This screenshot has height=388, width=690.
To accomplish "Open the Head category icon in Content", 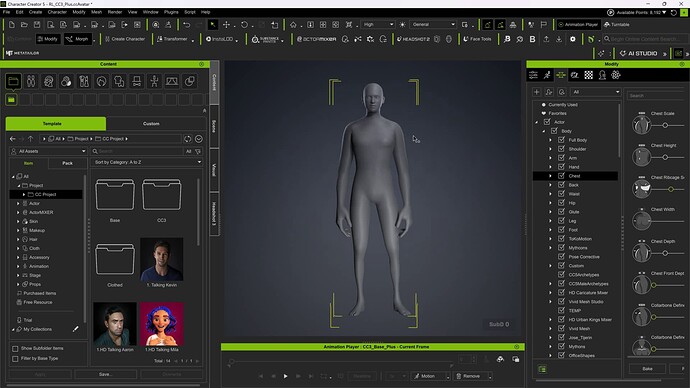I will [x=48, y=81].
